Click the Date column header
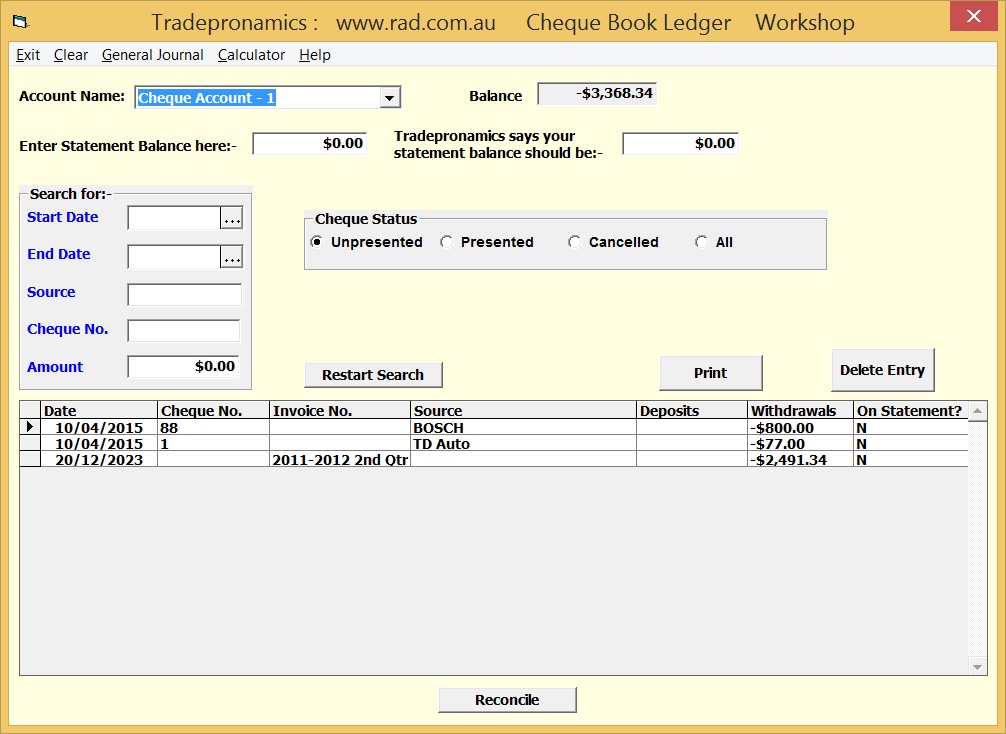Screen dimensions: 1006x734 pyautogui.click(x=99, y=411)
